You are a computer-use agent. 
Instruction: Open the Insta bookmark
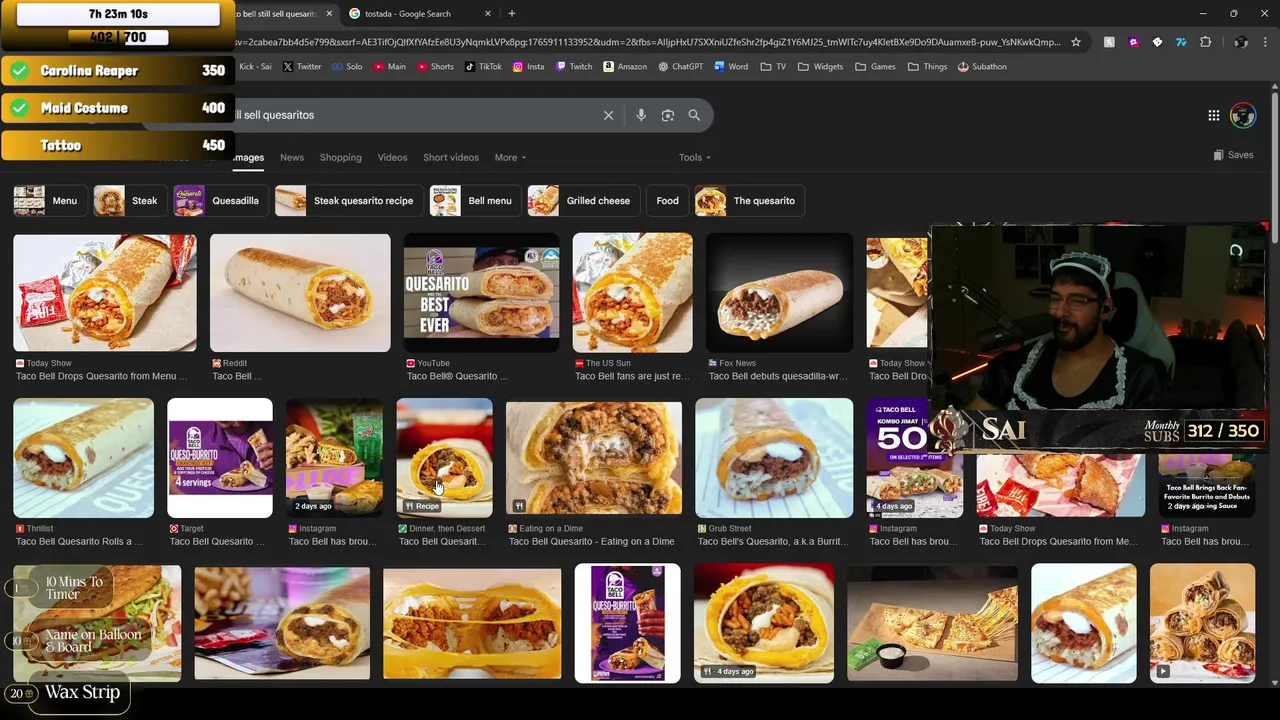tap(528, 67)
